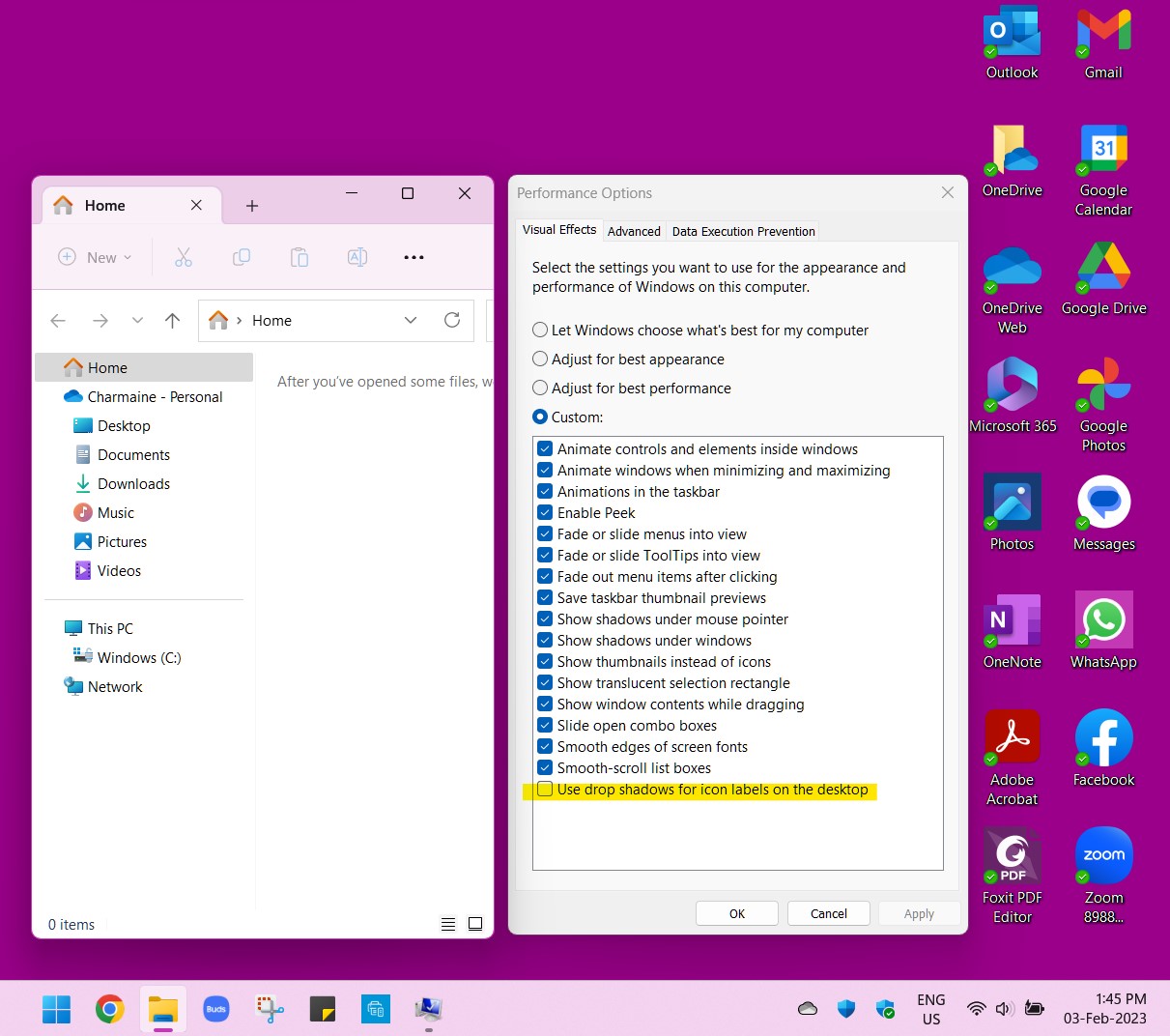This screenshot has width=1170, height=1036.
Task: Click the Paste icon in File Explorer toolbar
Action: click(300, 257)
